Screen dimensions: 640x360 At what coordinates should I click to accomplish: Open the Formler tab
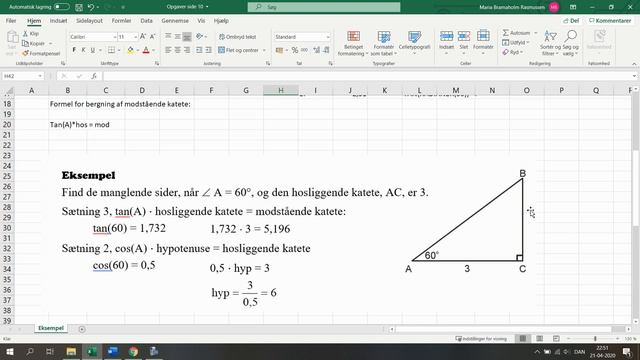point(121,21)
